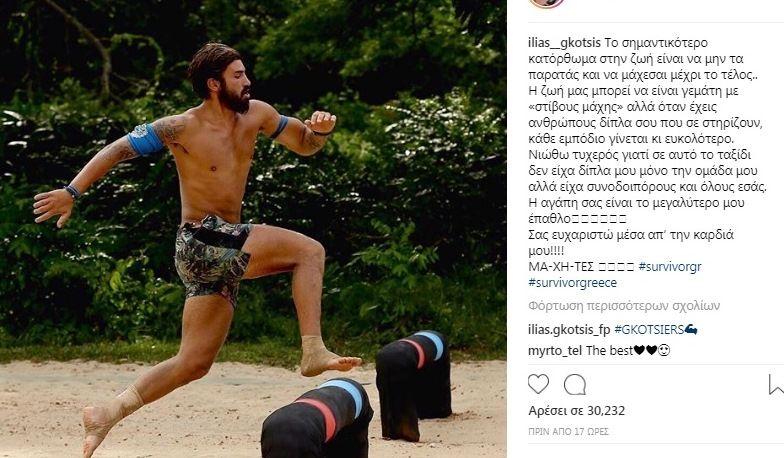Visit commenter myrto_tel profile
Viewport: 784px width, 458px height.
click(555, 350)
